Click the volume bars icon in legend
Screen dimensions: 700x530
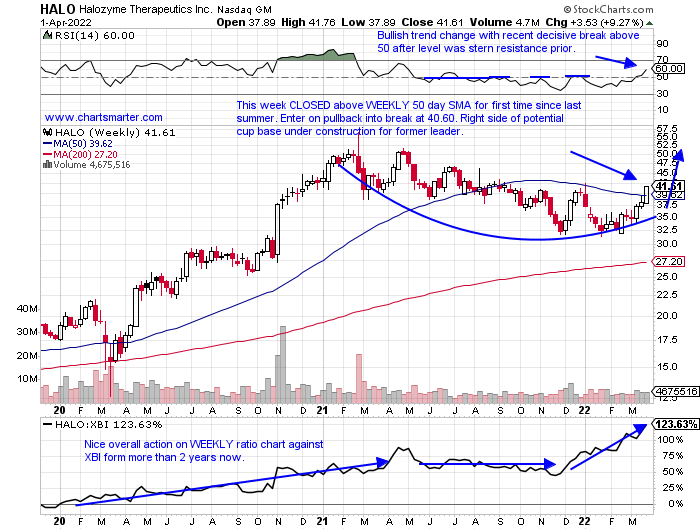point(47,165)
